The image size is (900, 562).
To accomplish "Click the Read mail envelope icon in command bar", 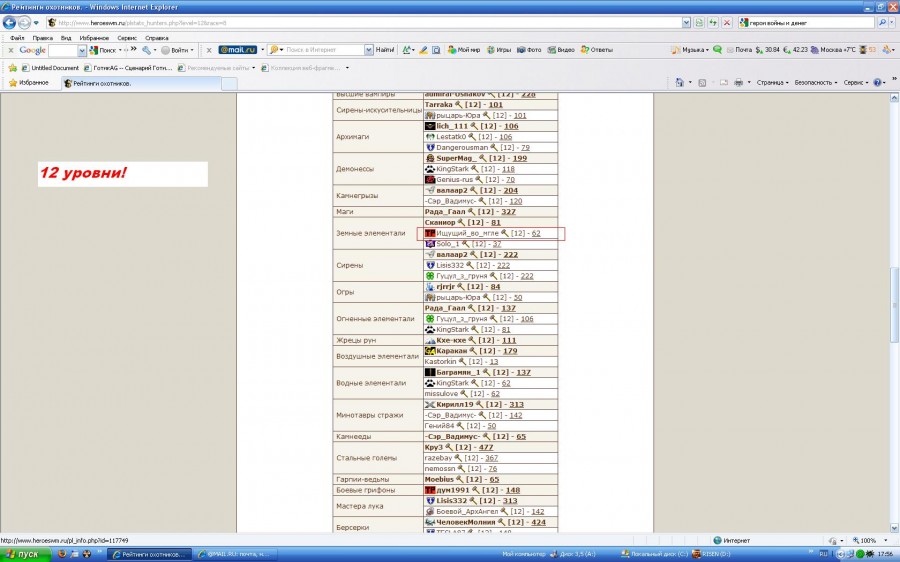I will point(724,83).
